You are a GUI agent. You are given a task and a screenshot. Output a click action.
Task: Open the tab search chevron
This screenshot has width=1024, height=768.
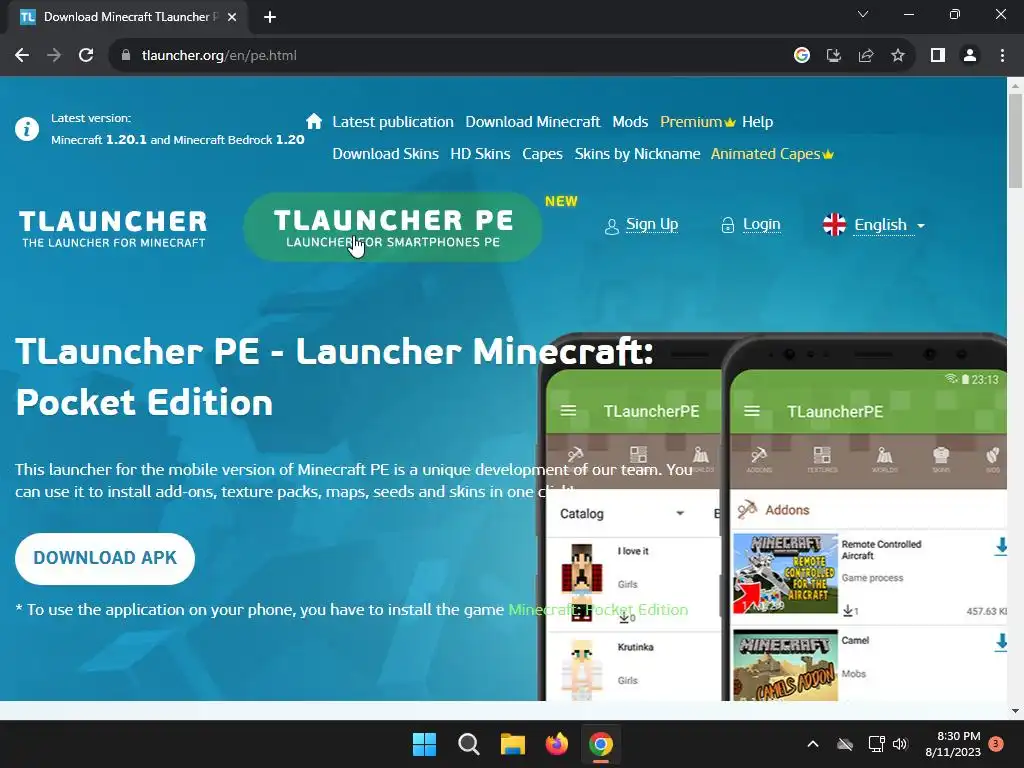click(863, 14)
